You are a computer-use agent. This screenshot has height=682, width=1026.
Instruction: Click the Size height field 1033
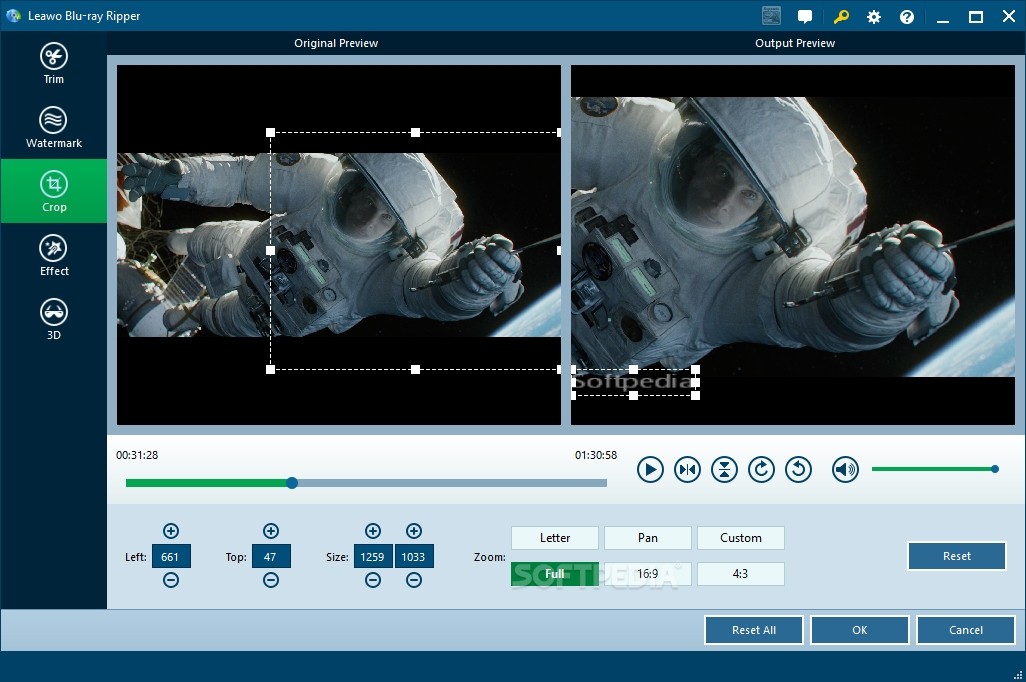point(414,556)
